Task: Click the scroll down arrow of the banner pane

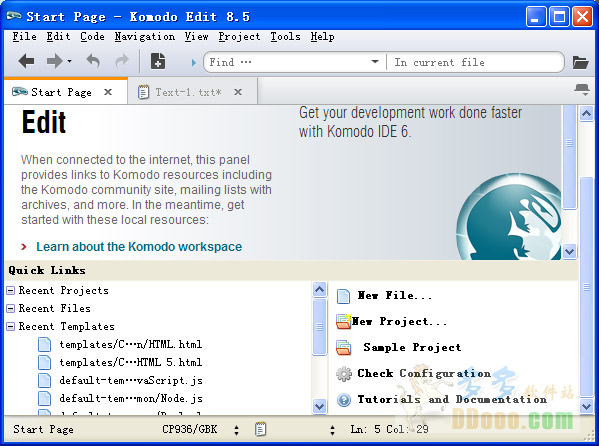Action: (x=570, y=251)
